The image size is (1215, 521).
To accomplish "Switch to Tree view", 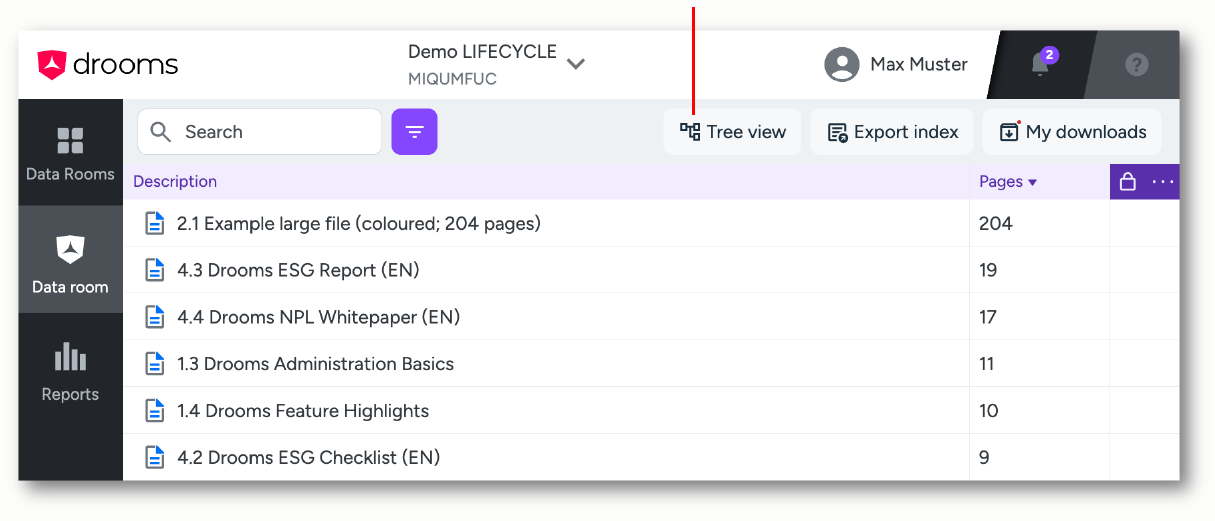I will [x=732, y=132].
